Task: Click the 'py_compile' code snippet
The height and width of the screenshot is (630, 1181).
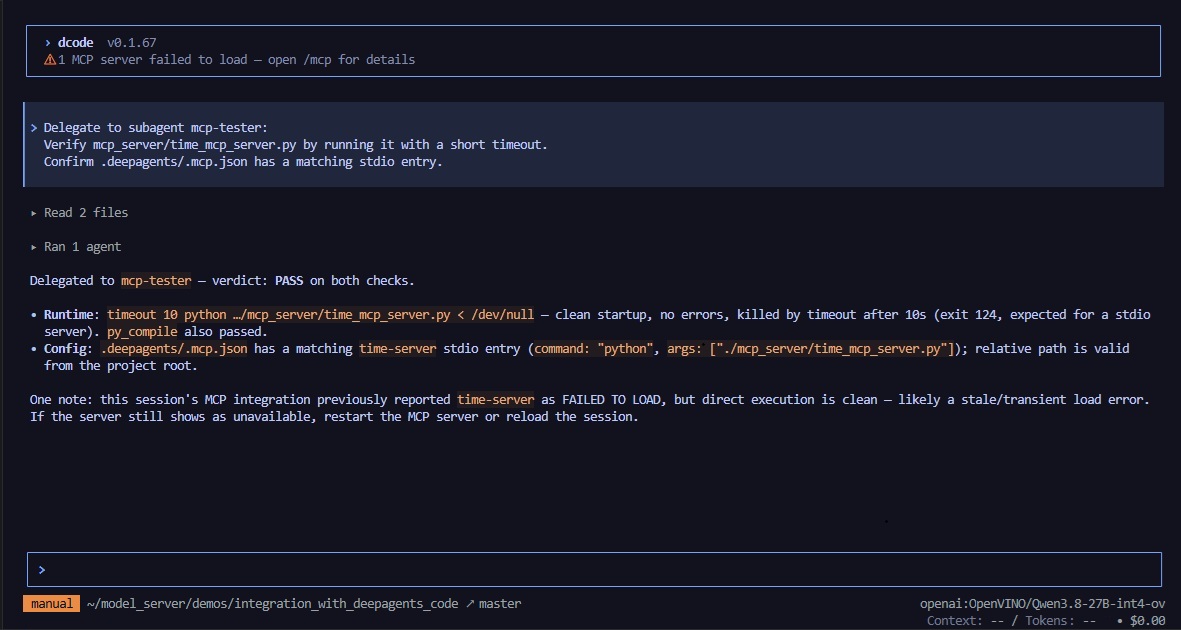Action: point(142,332)
